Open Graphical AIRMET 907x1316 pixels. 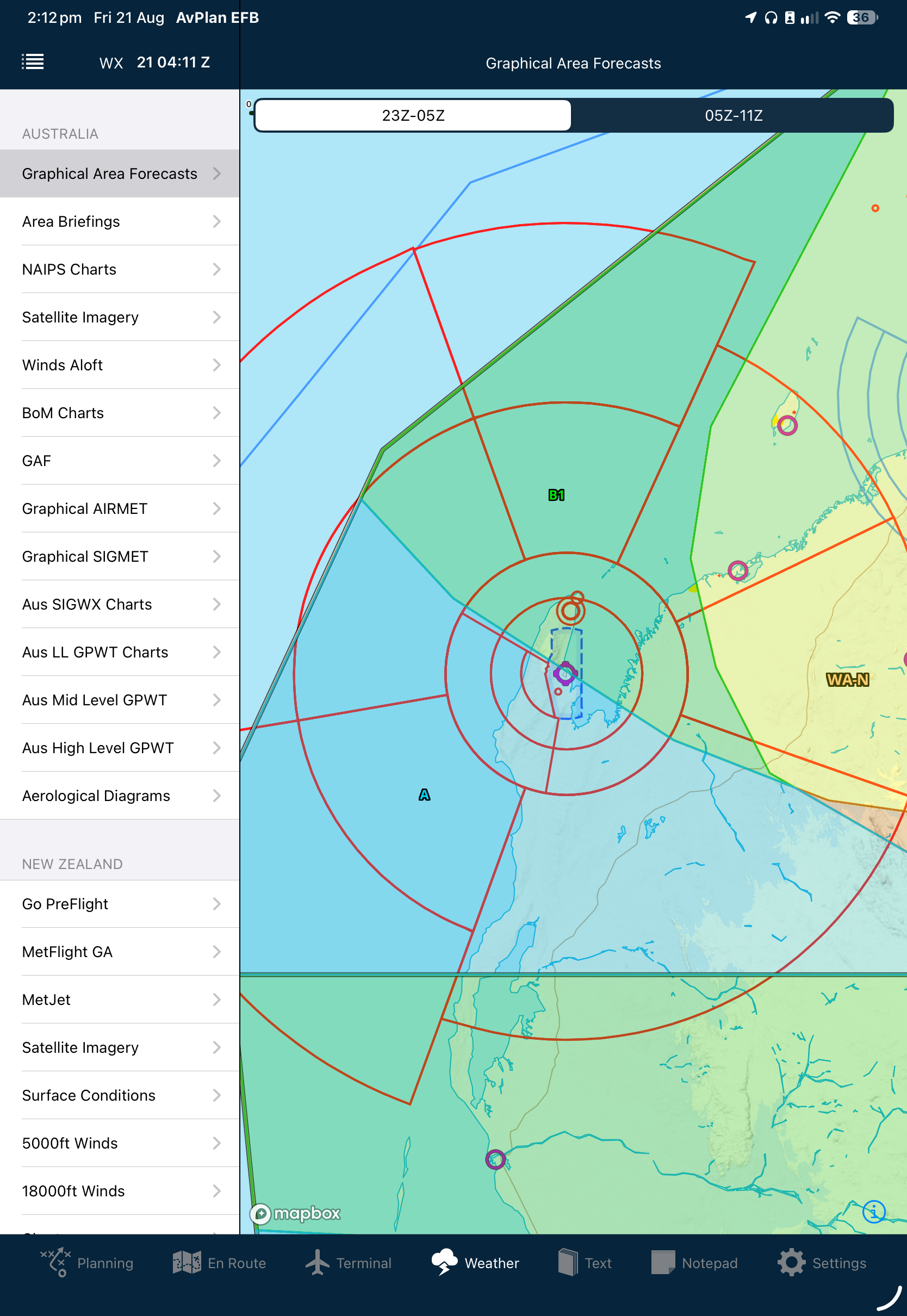119,508
